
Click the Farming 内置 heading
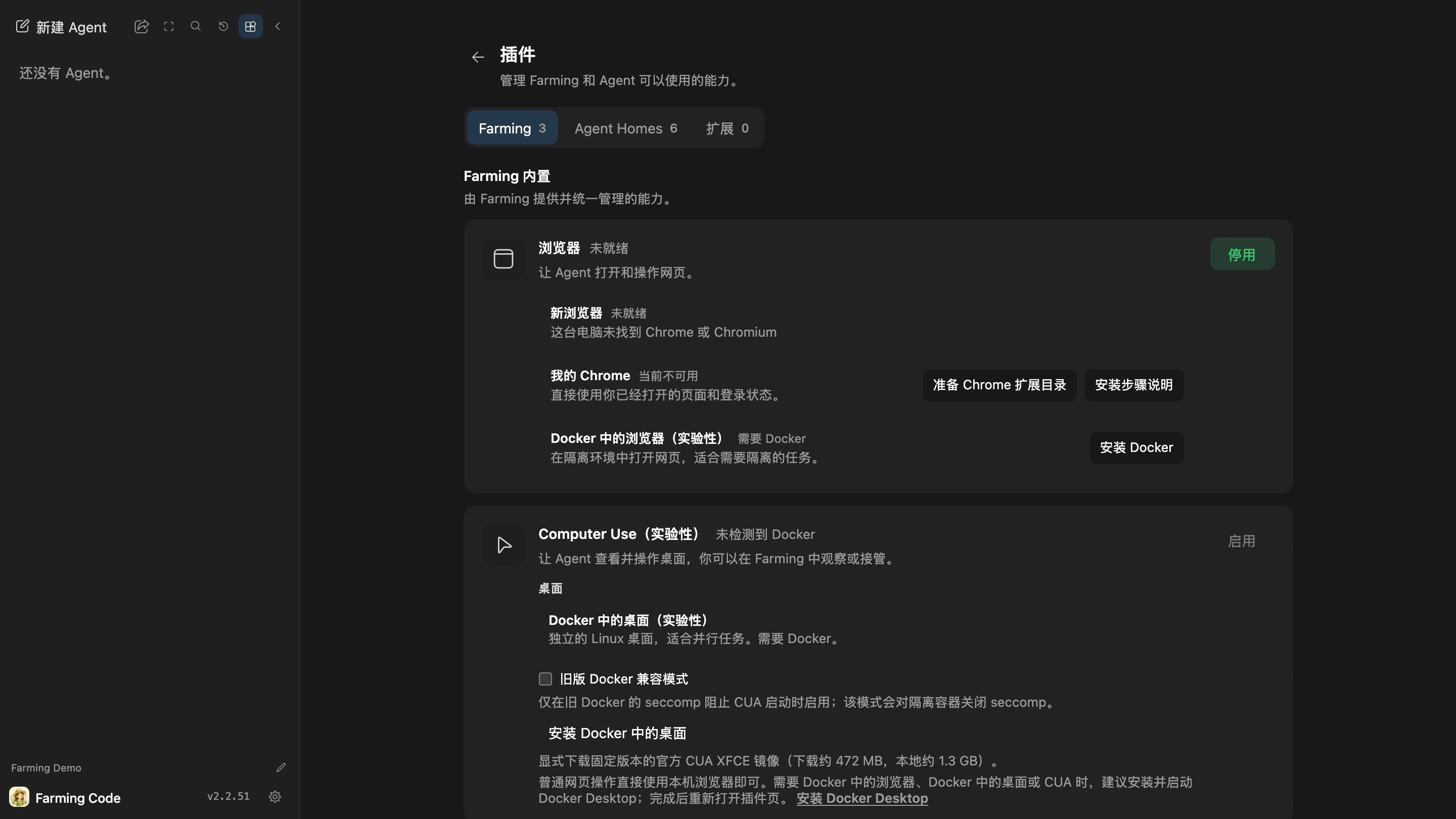click(x=507, y=176)
